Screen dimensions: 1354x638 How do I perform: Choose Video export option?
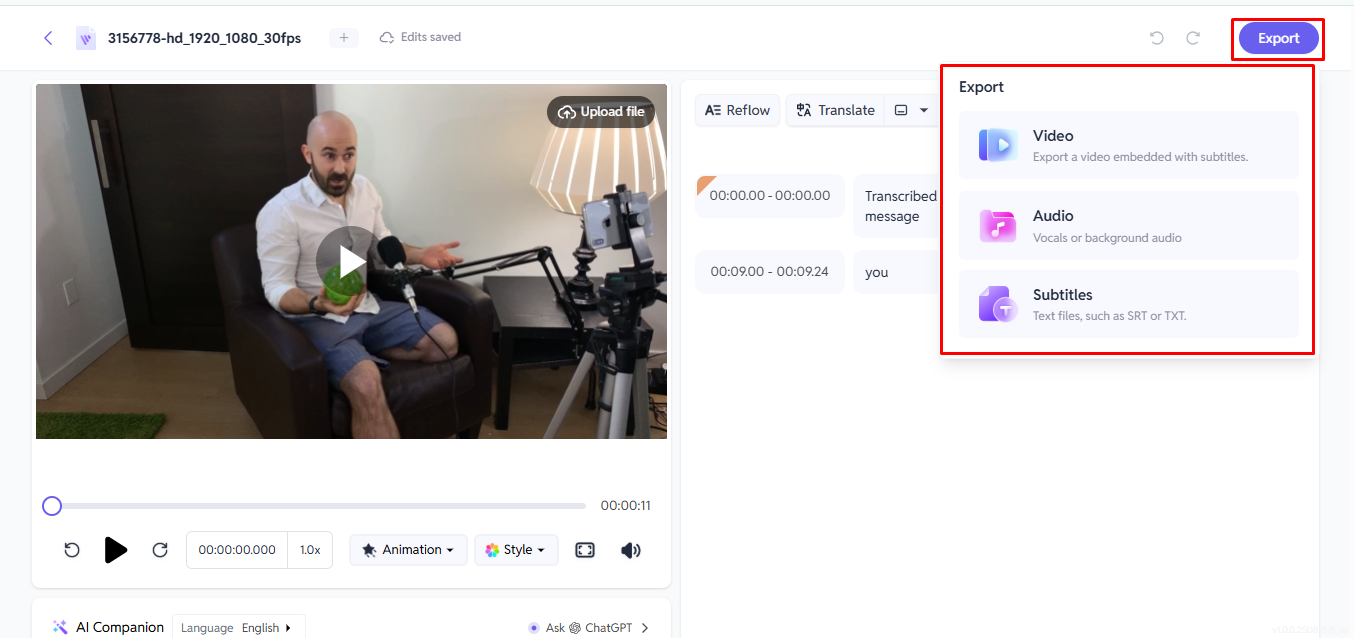pos(1128,145)
